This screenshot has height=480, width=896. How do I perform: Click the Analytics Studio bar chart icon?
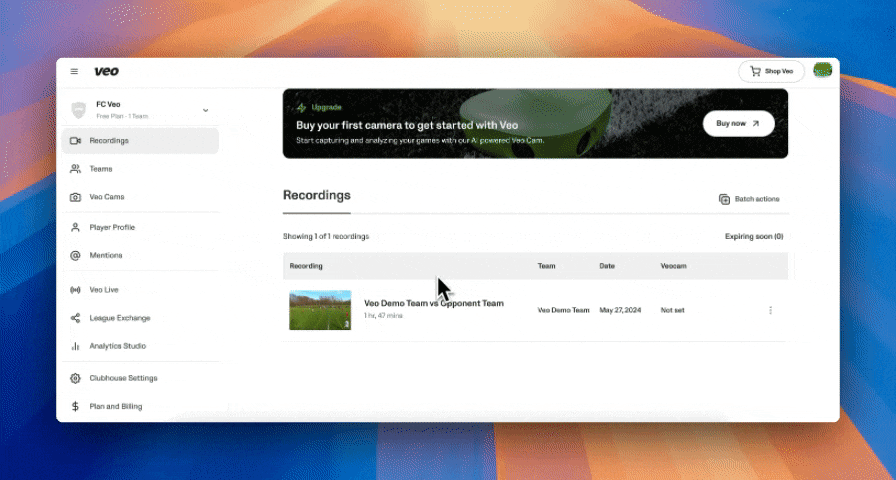pos(75,346)
